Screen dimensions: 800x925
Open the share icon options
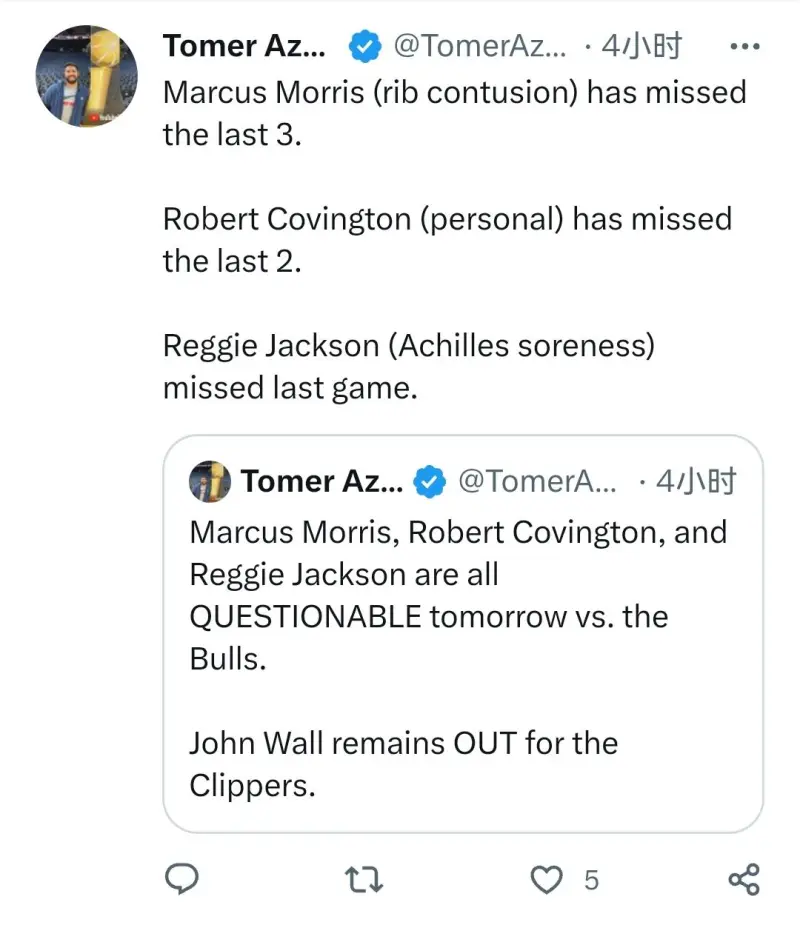[x=744, y=879]
